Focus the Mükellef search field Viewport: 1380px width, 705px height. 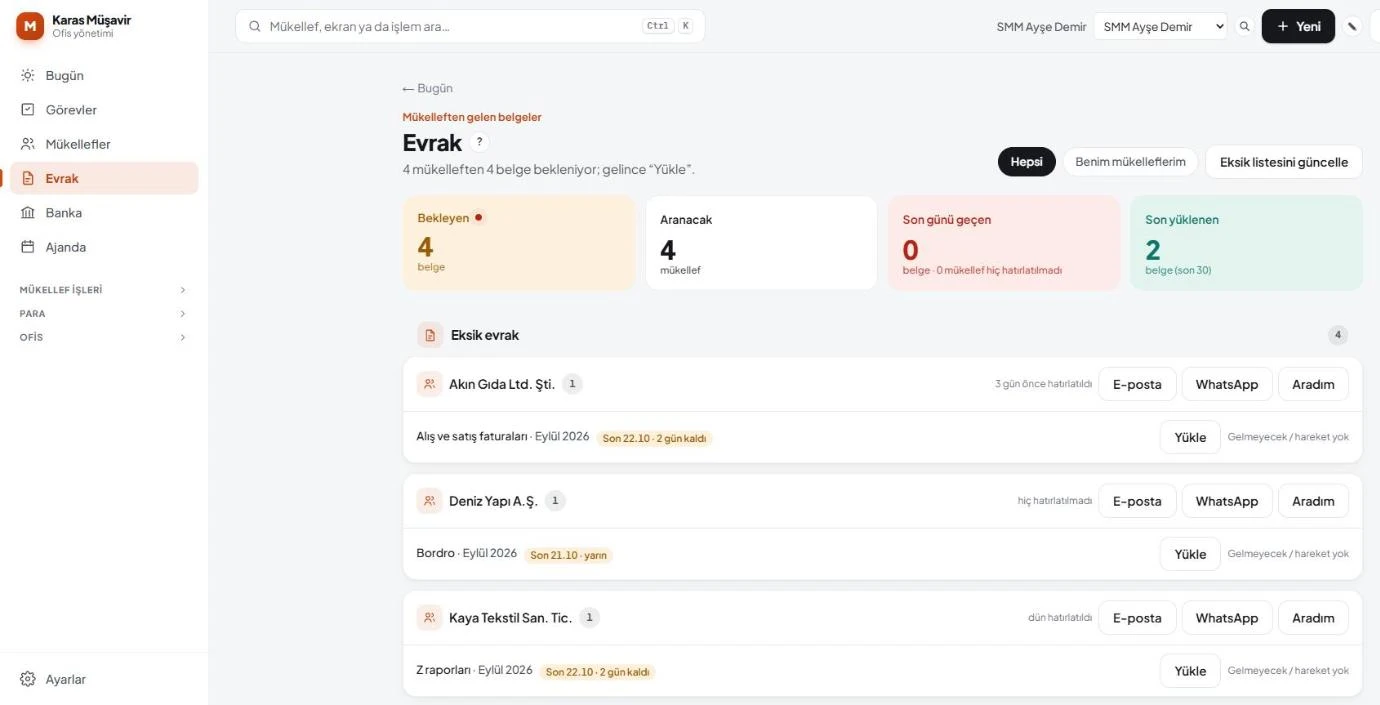pyautogui.click(x=470, y=26)
